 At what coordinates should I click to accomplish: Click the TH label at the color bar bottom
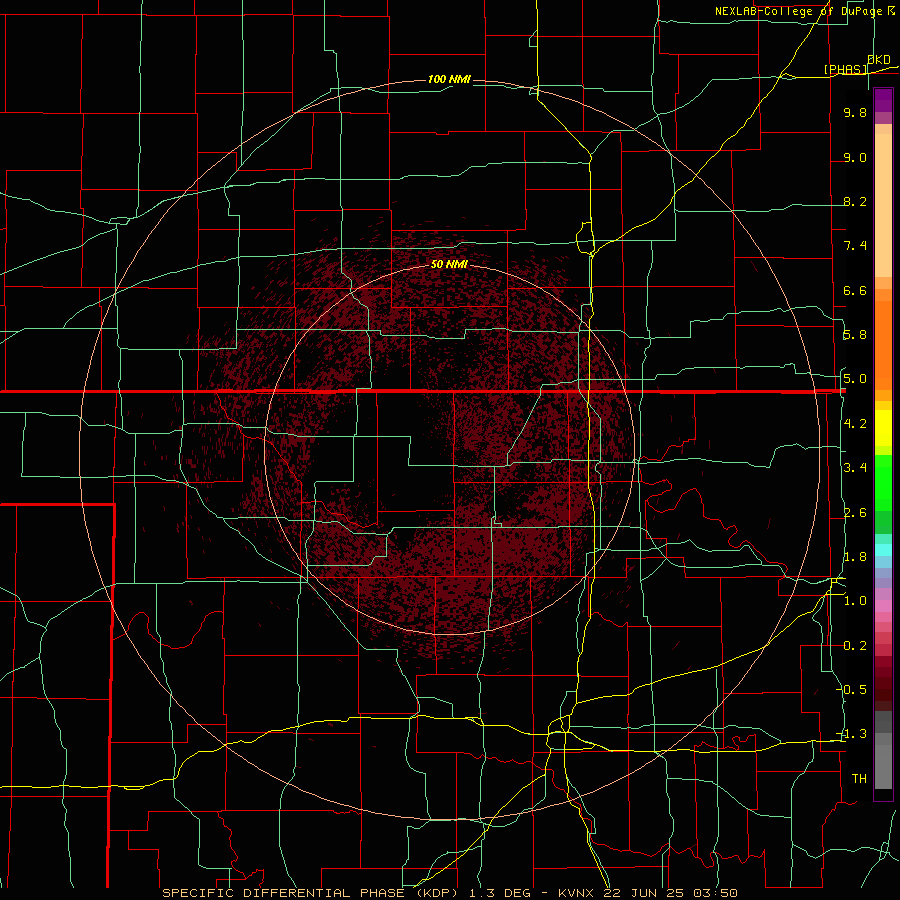coord(859,779)
